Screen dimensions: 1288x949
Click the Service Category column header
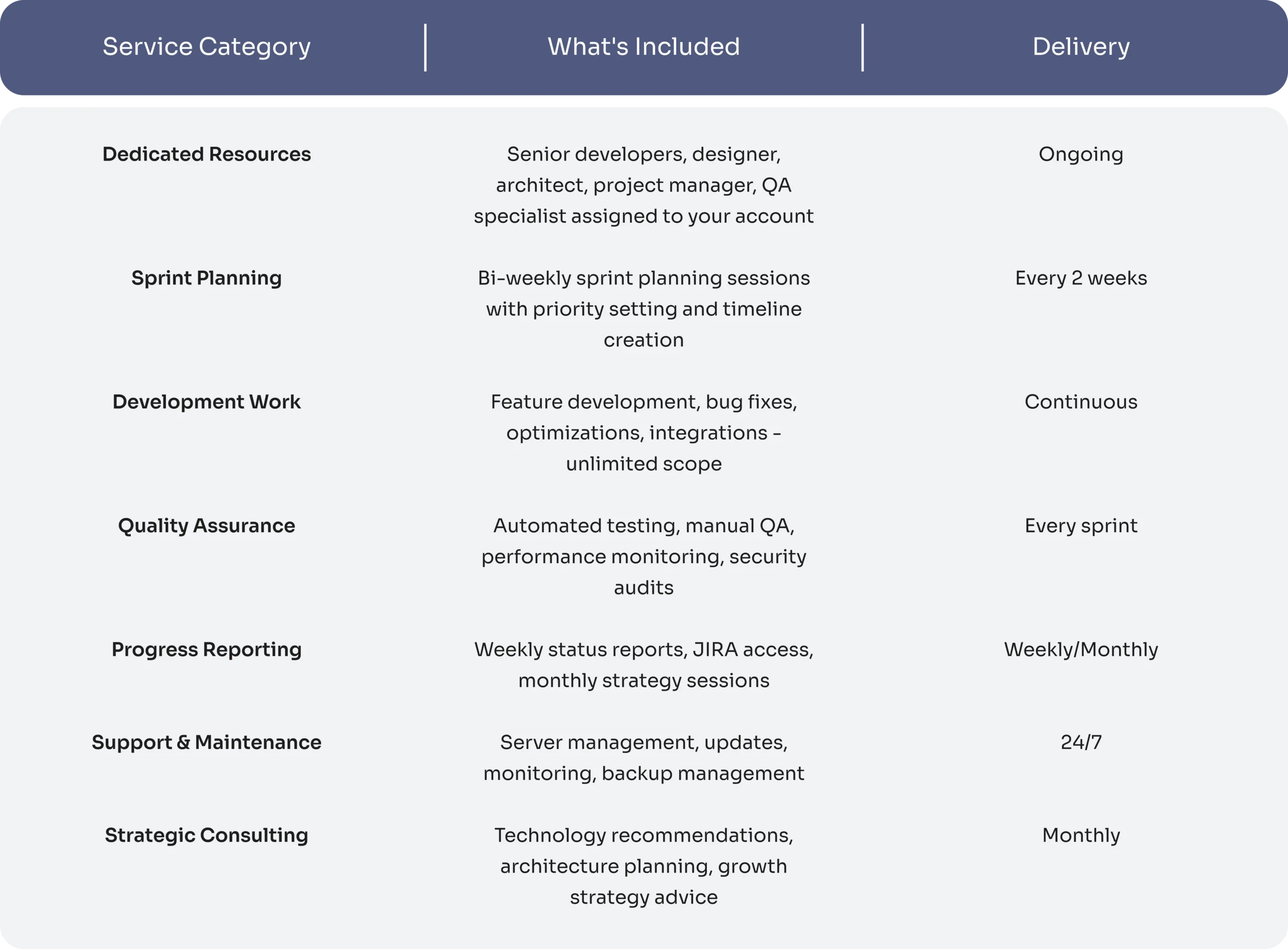point(206,47)
